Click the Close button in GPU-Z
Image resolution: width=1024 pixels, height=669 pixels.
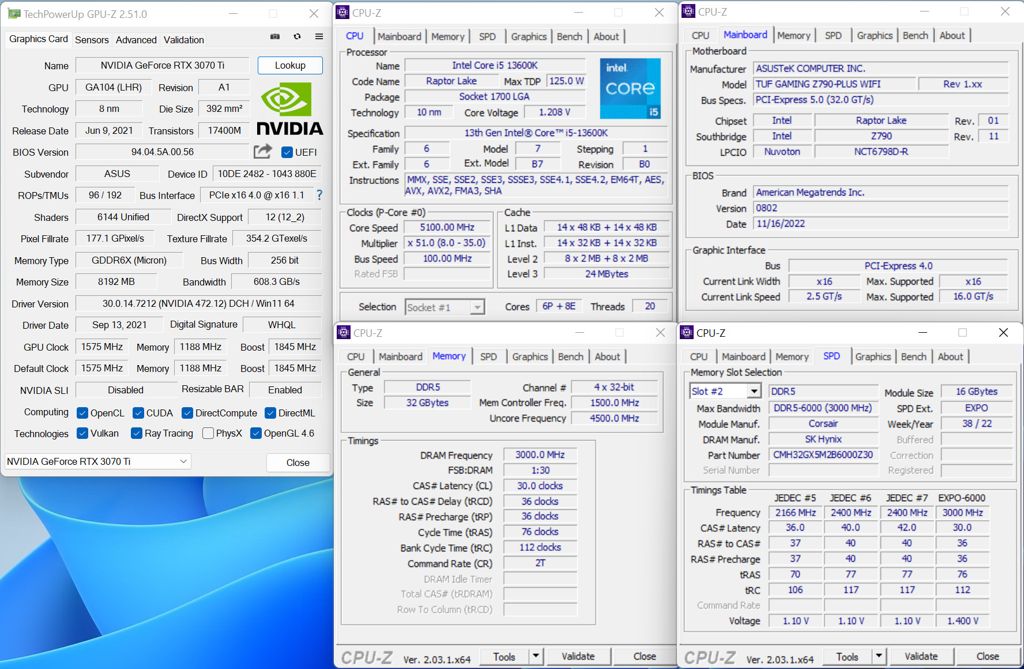pos(298,463)
